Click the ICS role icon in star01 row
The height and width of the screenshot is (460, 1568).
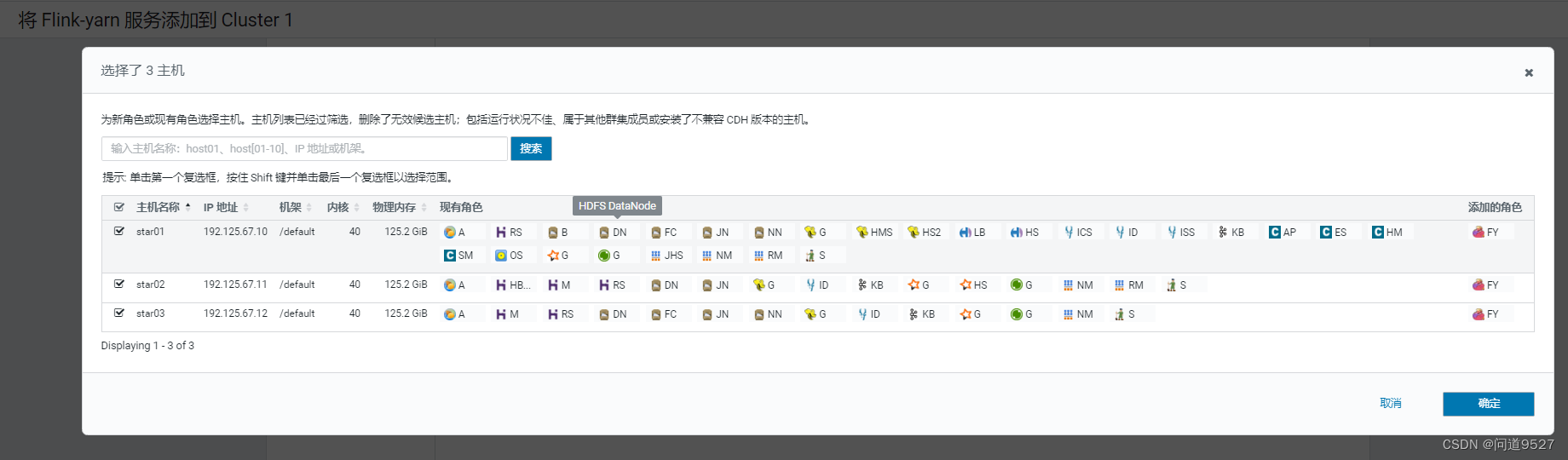[x=1069, y=232]
